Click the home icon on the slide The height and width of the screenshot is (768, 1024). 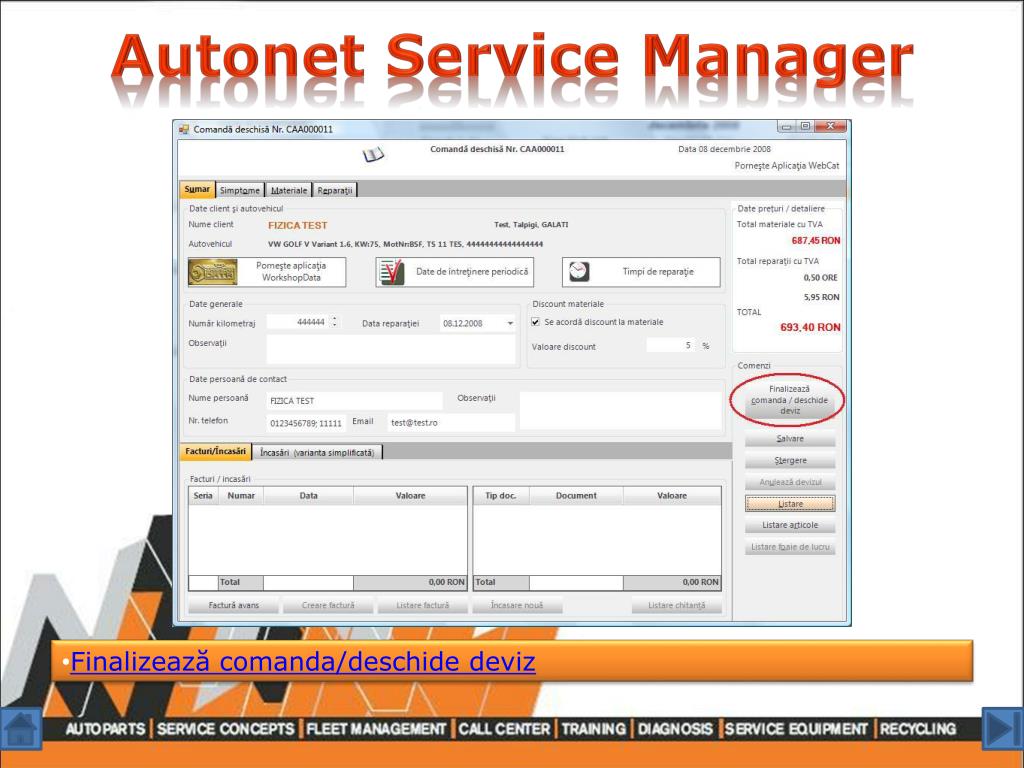point(21,728)
